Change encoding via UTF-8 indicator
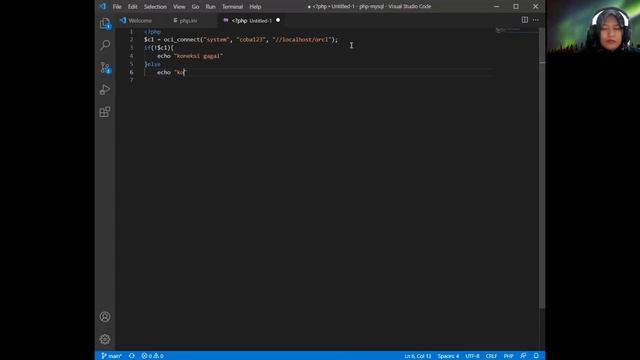640x360 pixels. (x=472, y=356)
